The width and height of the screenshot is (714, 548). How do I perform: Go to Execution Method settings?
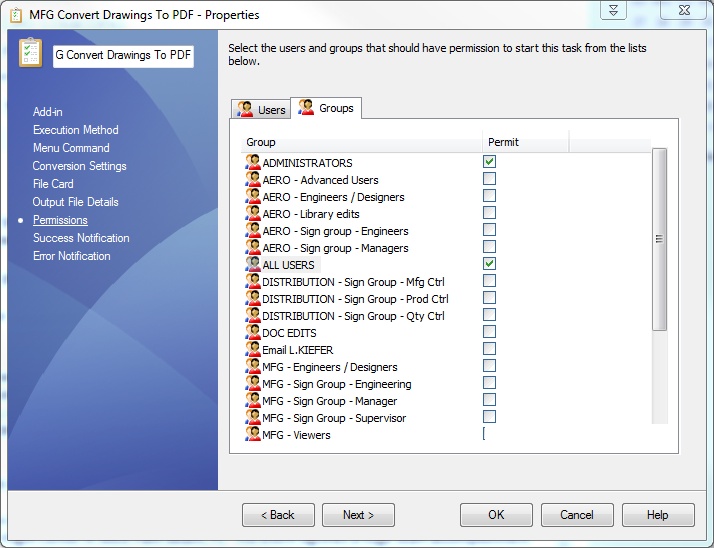coord(76,130)
